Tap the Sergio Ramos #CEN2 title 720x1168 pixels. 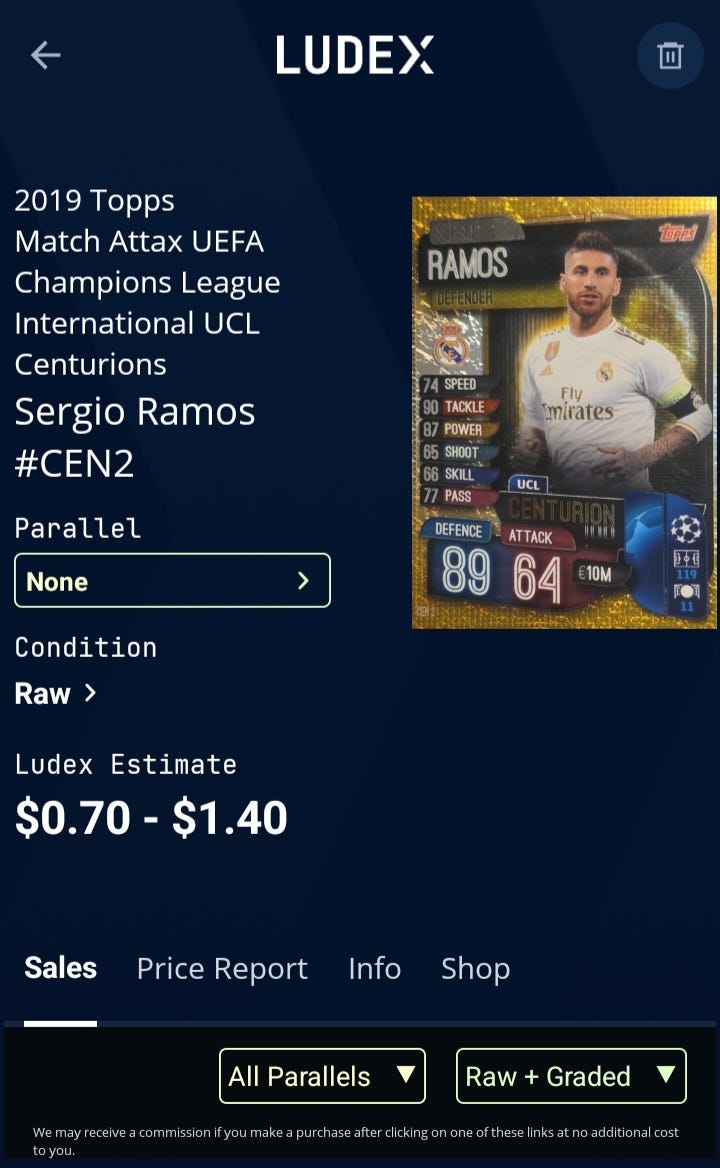pos(135,437)
